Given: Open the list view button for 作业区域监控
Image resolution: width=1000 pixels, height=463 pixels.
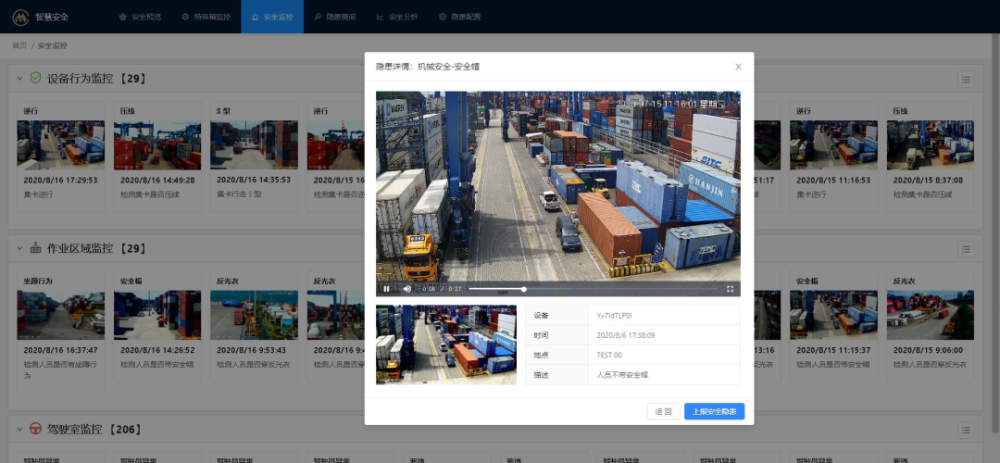Looking at the screenshot, I should click(x=966, y=249).
